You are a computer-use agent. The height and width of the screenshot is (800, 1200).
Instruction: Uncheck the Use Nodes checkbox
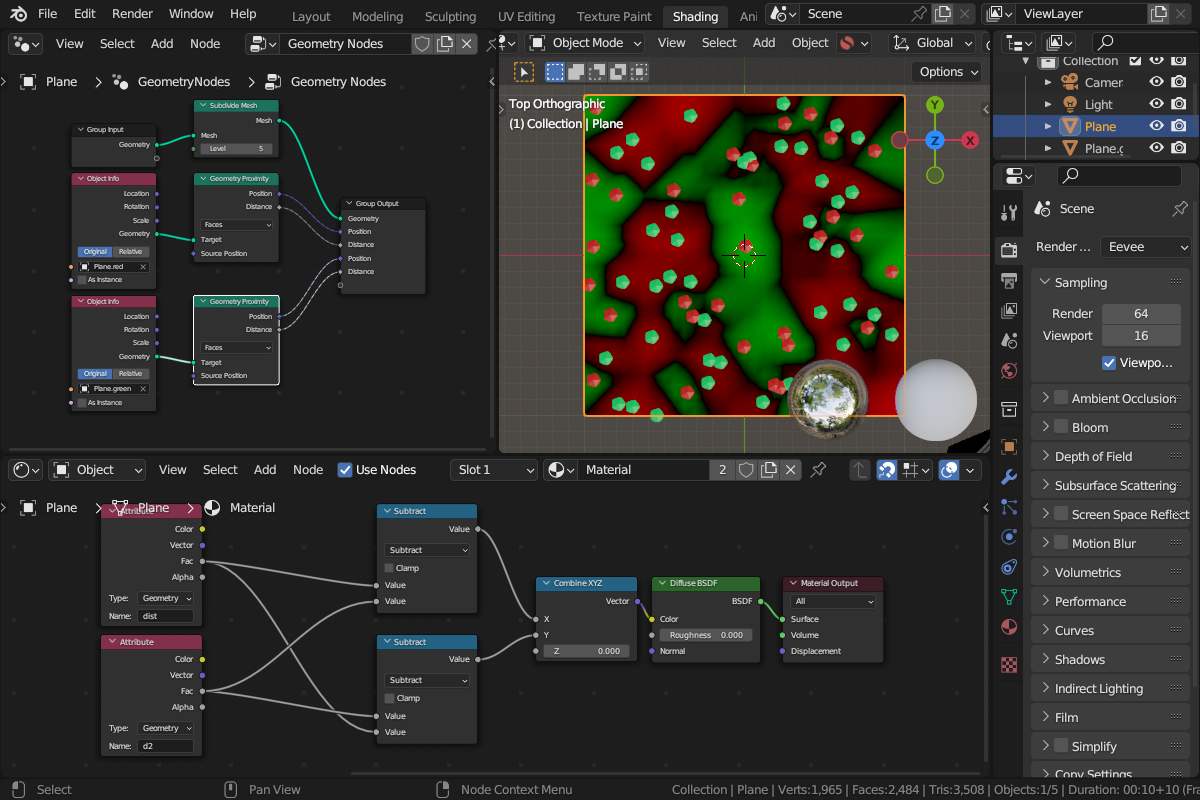[345, 469]
